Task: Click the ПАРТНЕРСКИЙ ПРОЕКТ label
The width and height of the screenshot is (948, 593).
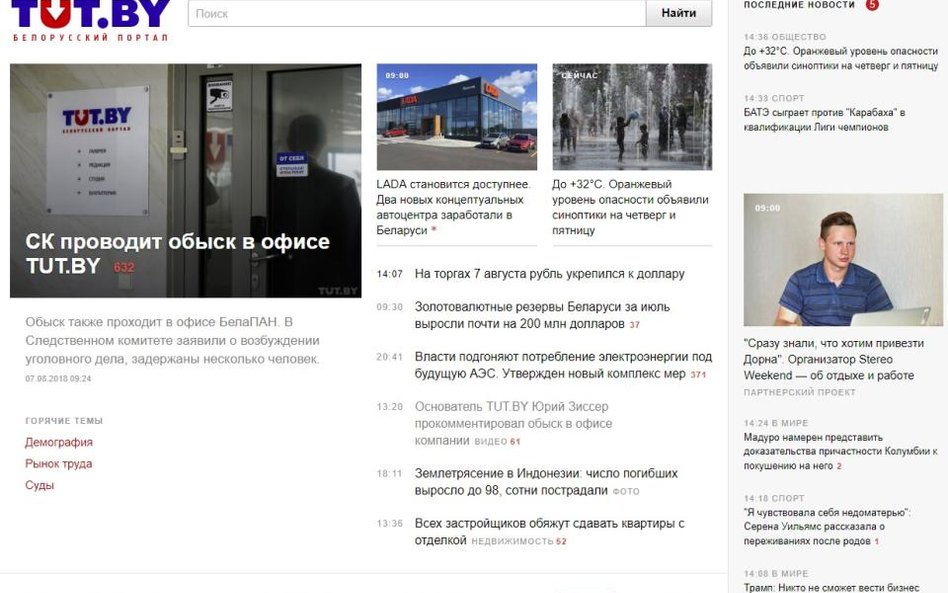Action: coord(799,392)
